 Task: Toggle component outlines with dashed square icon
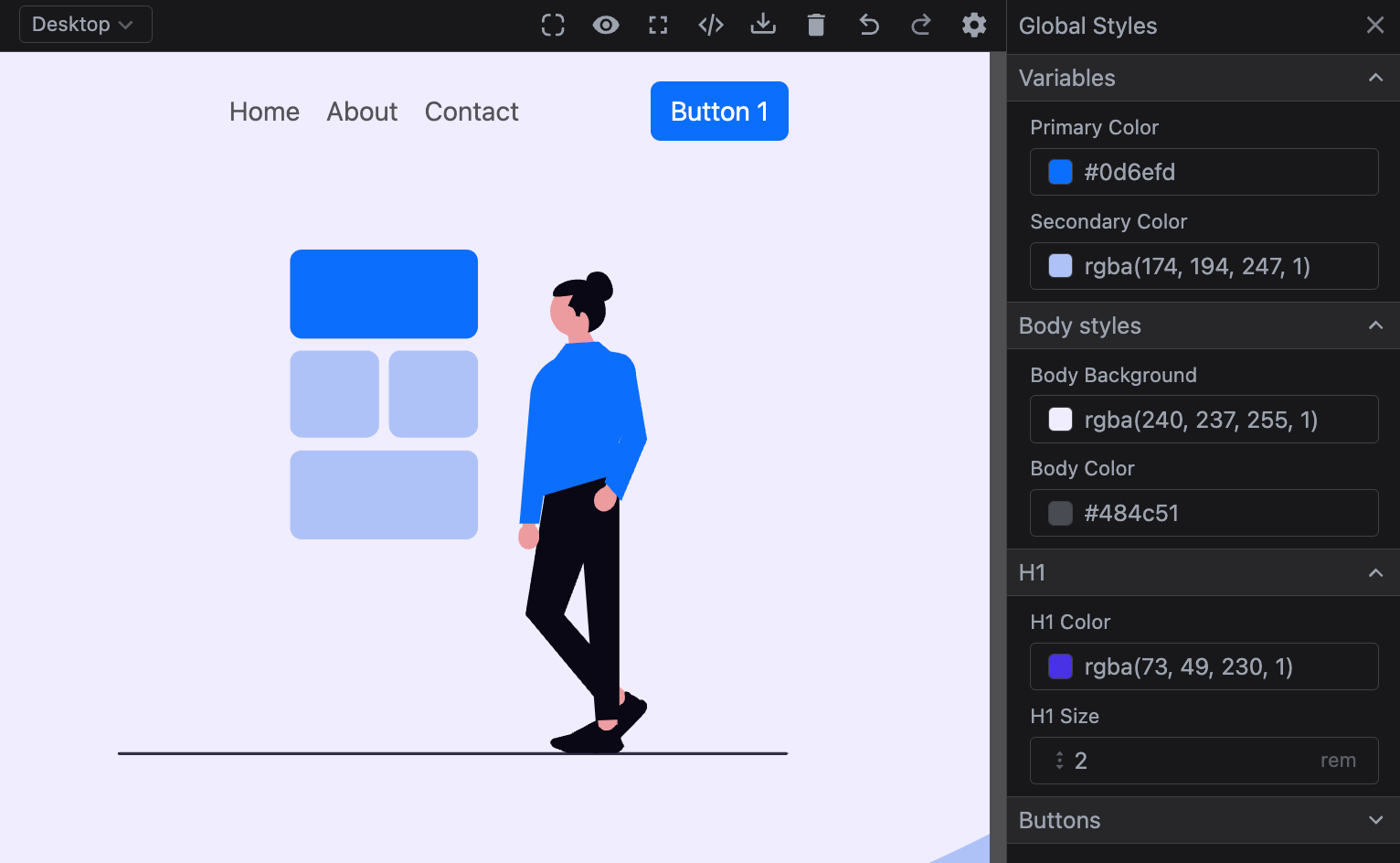tap(553, 25)
